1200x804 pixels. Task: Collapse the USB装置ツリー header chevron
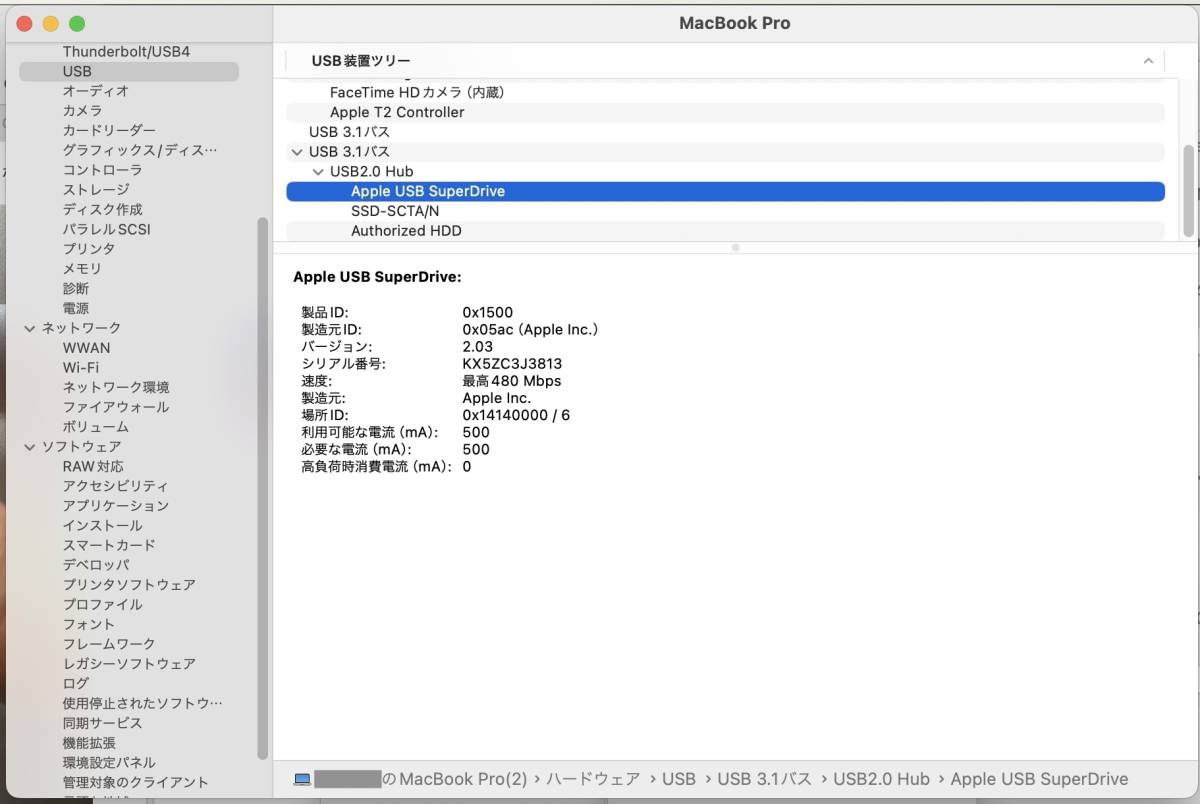pyautogui.click(x=1148, y=61)
